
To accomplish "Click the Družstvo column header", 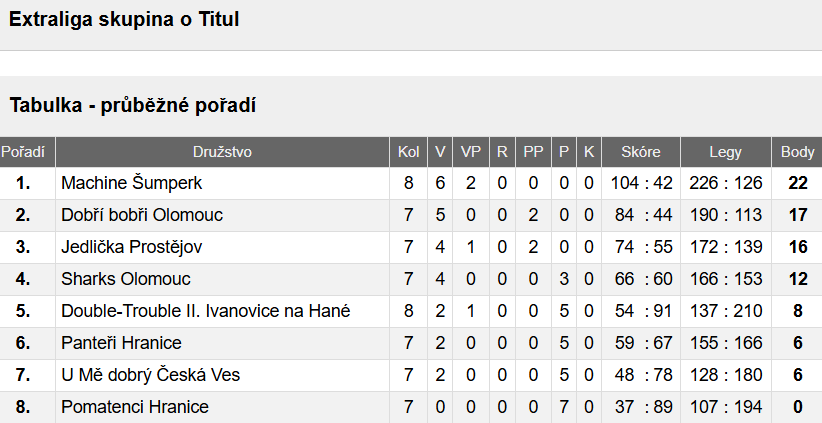I will tap(222, 152).
